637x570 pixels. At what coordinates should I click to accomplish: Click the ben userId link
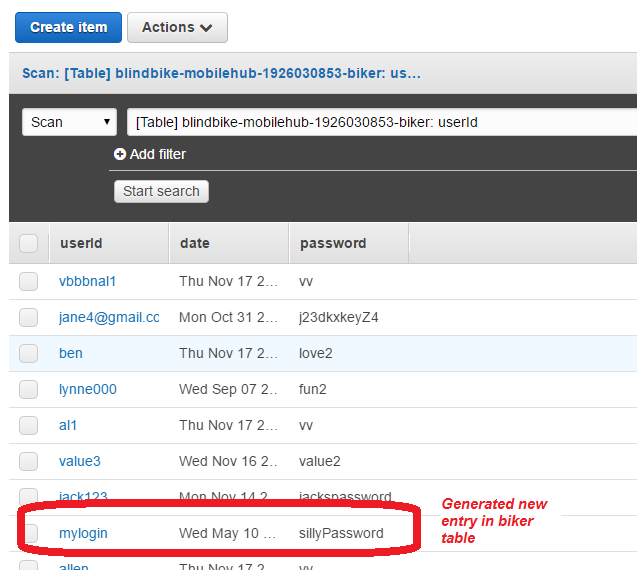pos(71,353)
